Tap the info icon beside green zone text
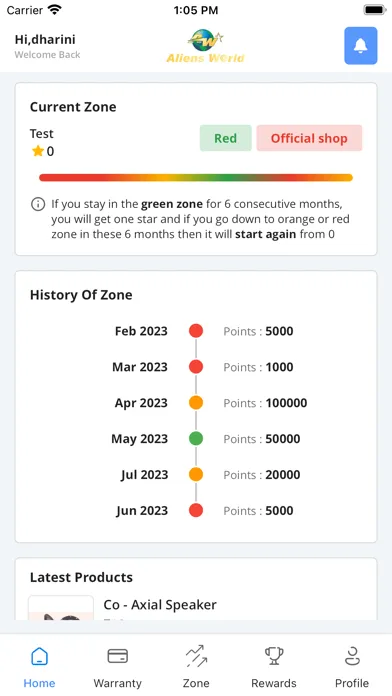Image resolution: width=392 pixels, height=696 pixels. [38, 204]
